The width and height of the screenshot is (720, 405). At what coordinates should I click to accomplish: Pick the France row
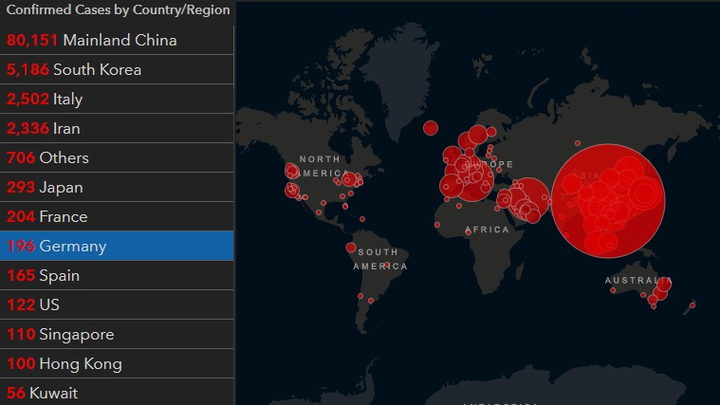pos(117,216)
